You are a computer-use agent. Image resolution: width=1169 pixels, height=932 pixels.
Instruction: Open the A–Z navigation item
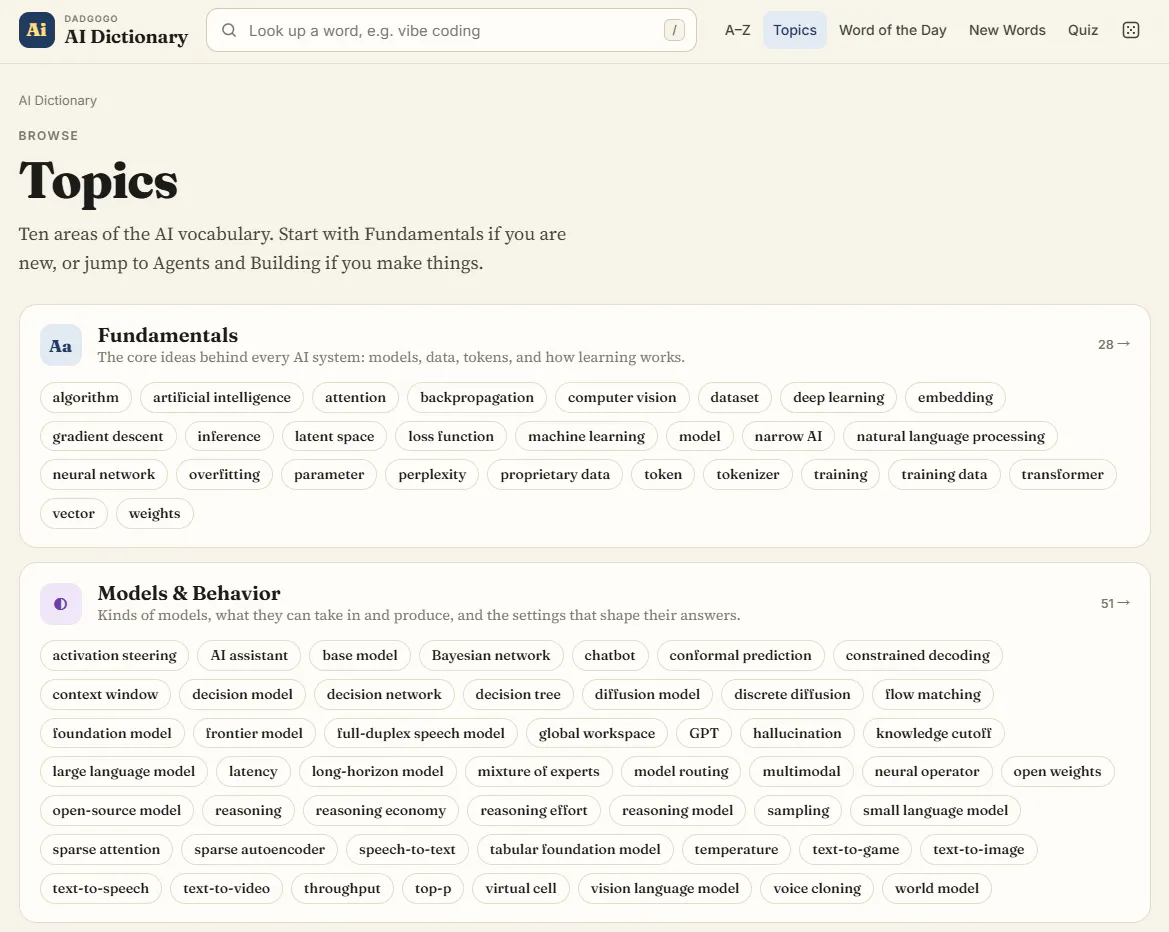[737, 30]
